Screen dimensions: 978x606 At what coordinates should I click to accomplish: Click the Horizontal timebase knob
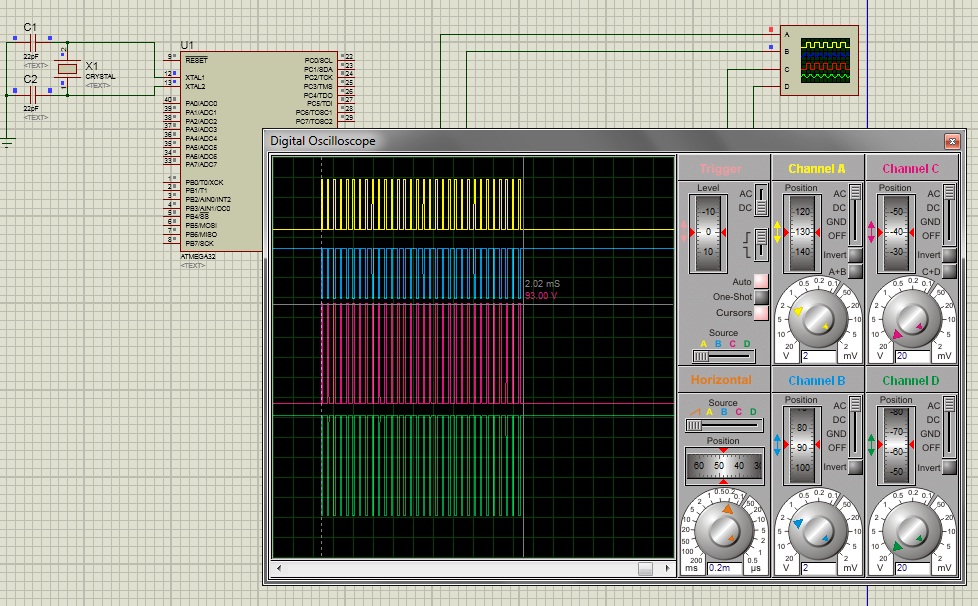coord(724,531)
